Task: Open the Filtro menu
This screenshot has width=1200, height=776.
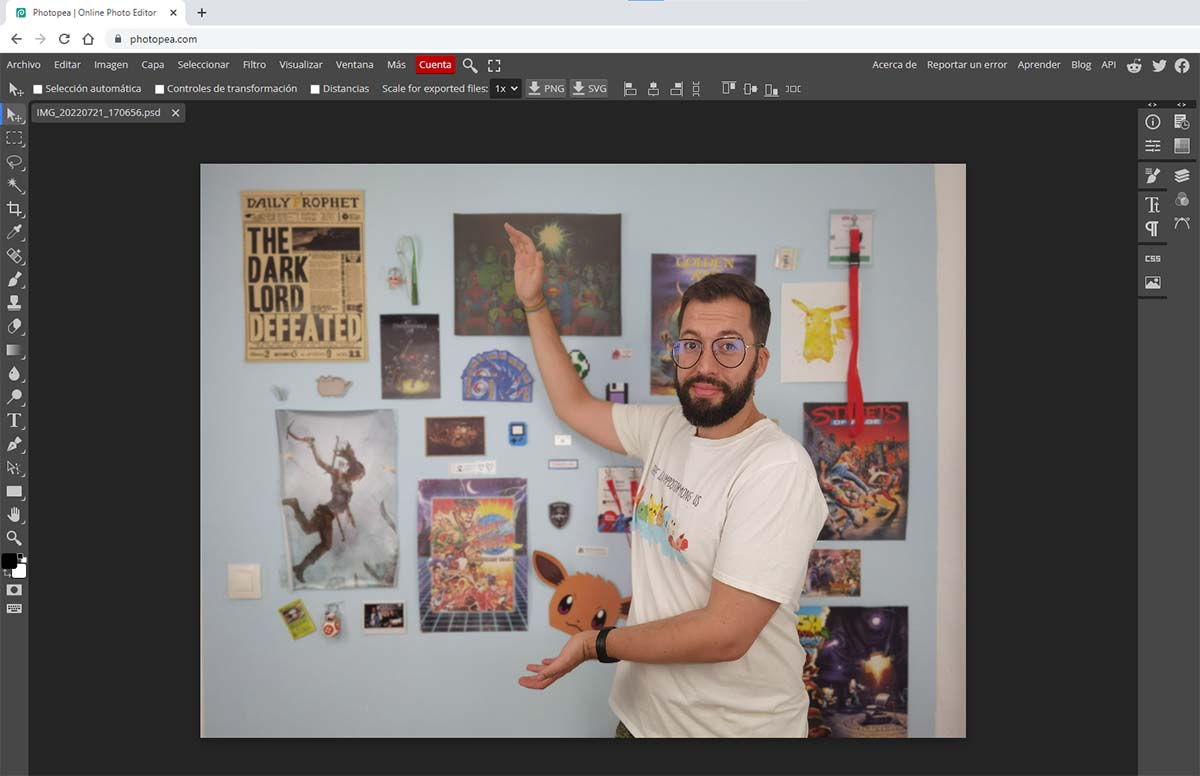Action: pyautogui.click(x=254, y=65)
